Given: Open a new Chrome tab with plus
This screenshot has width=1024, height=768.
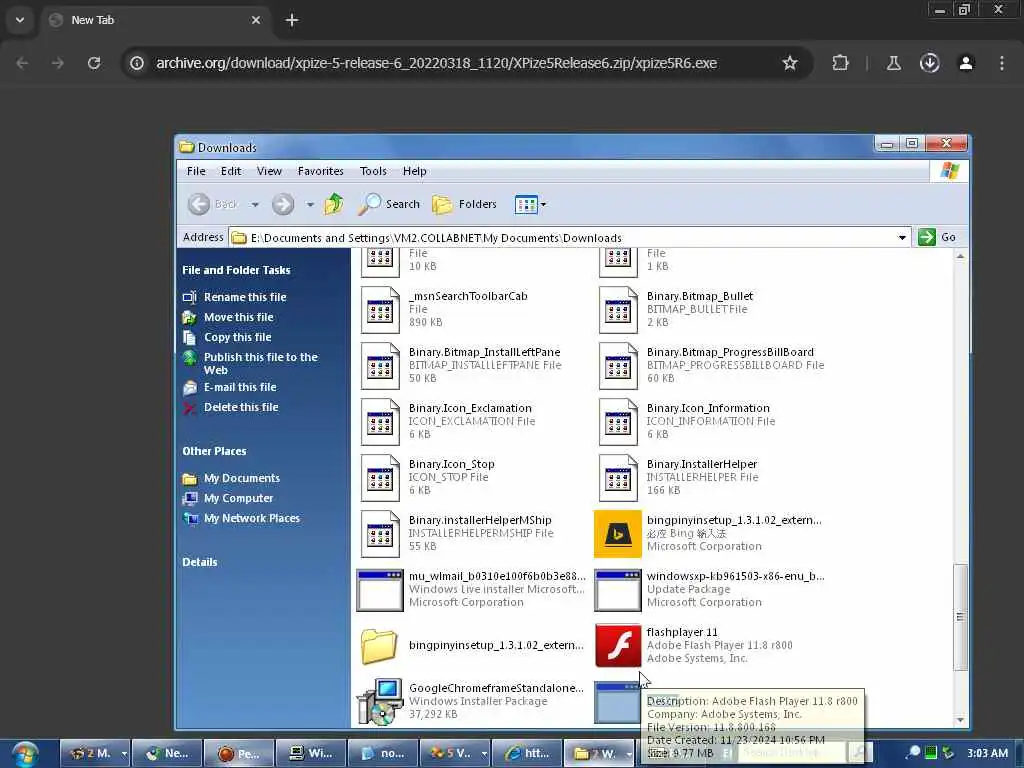Looking at the screenshot, I should 292,20.
